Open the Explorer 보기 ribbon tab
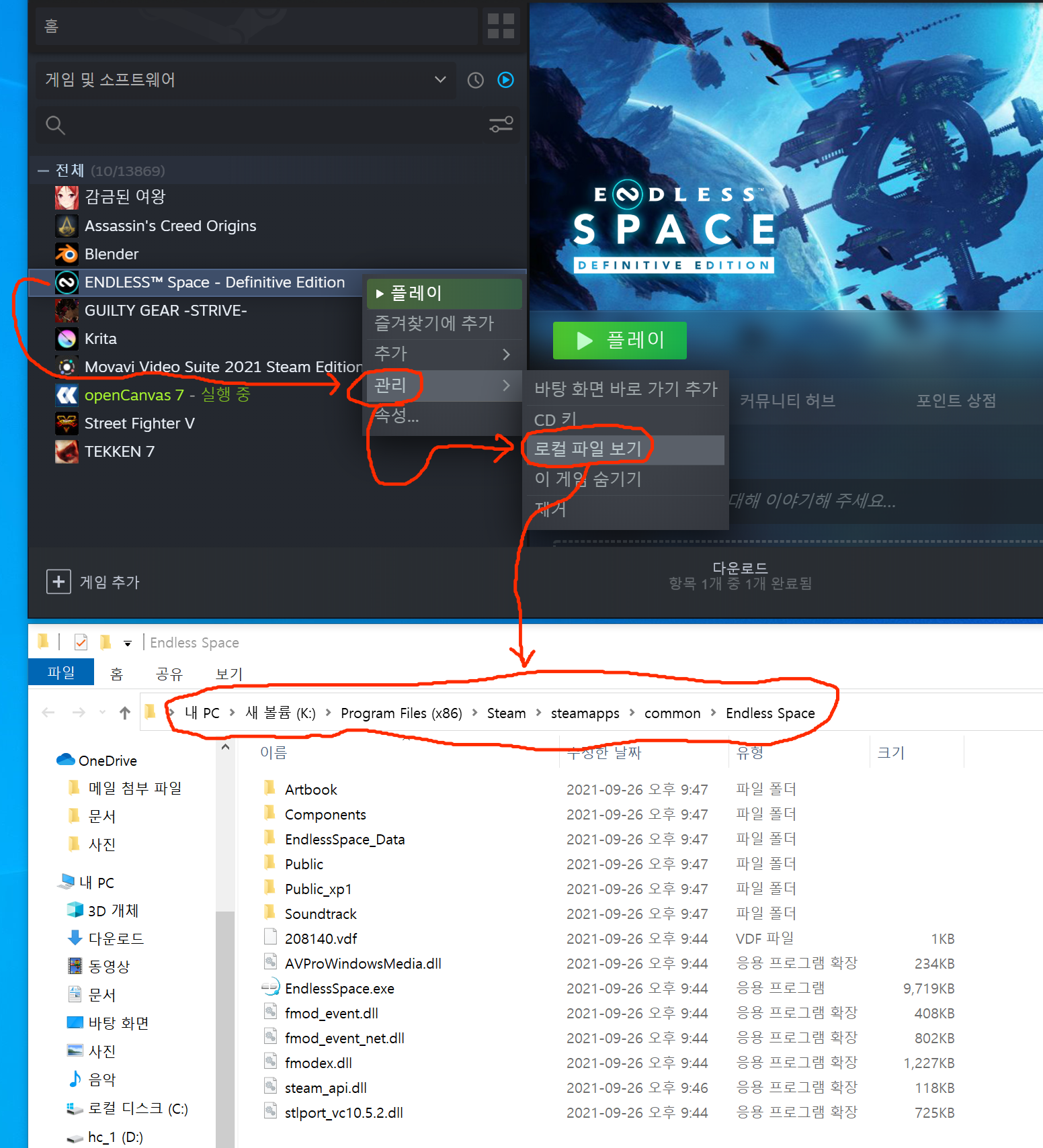 [x=229, y=674]
